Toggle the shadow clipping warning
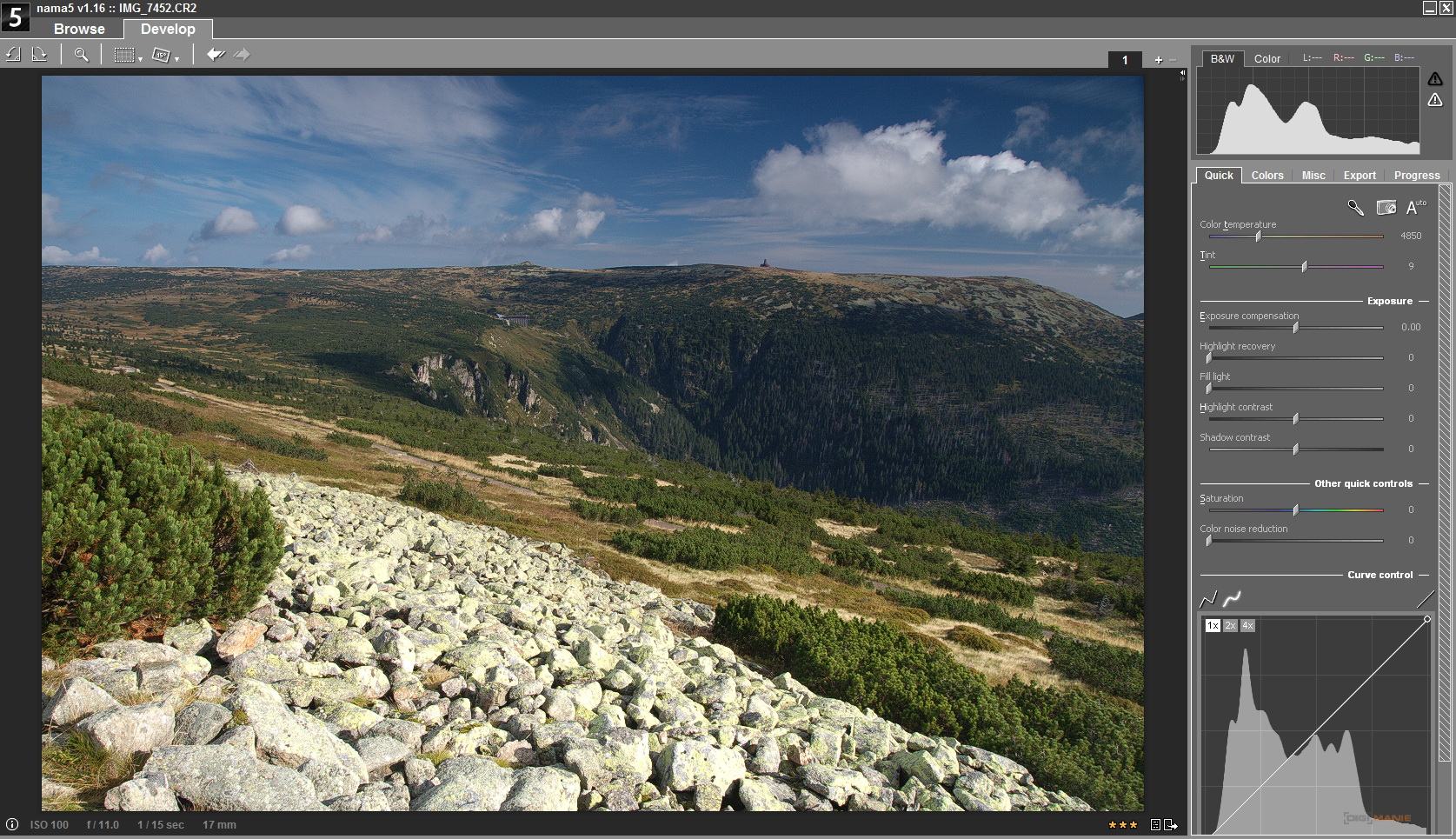The image size is (1456, 839). [1435, 100]
